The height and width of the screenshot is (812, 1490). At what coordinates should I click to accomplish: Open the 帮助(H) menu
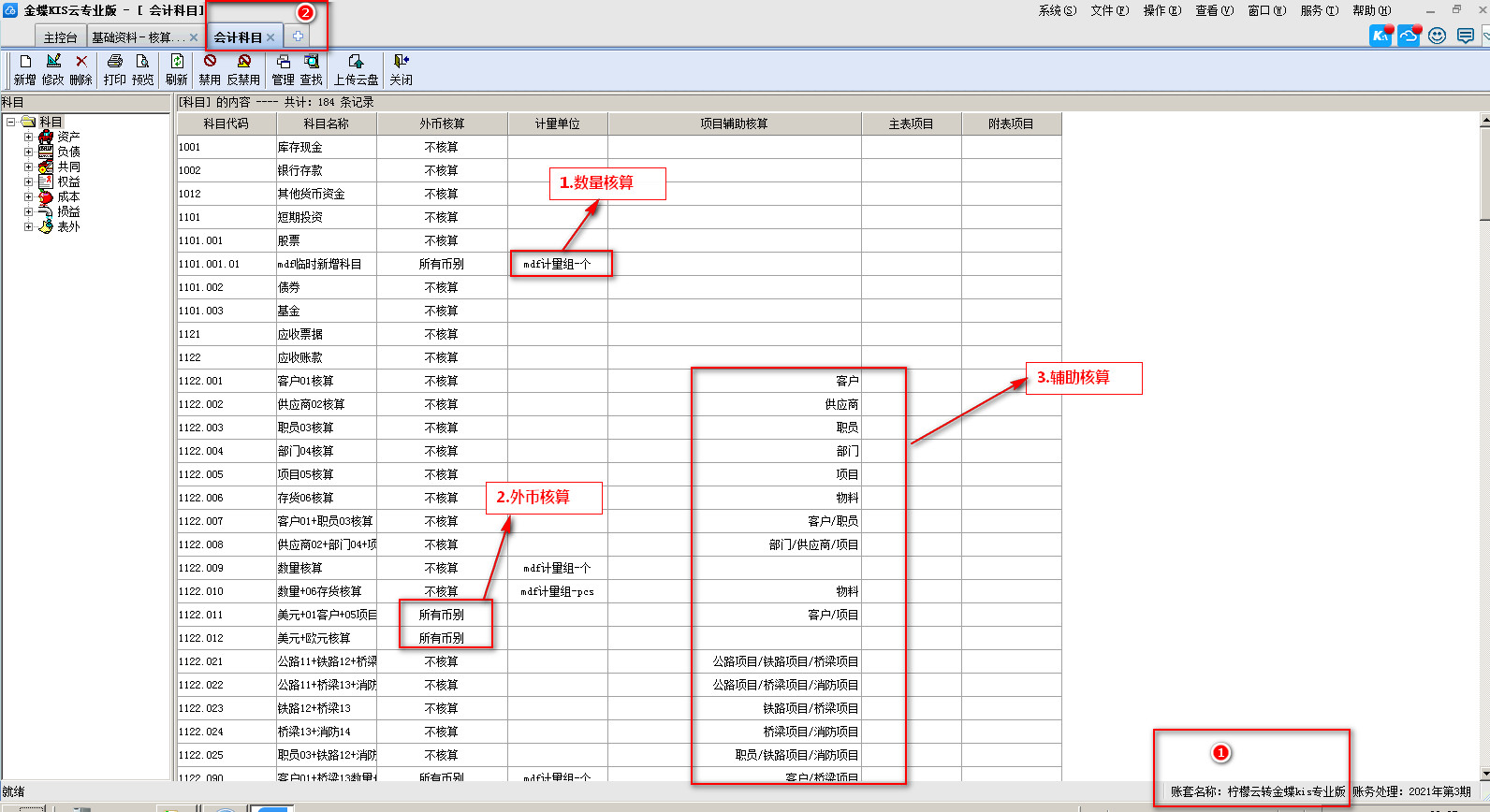(1371, 10)
